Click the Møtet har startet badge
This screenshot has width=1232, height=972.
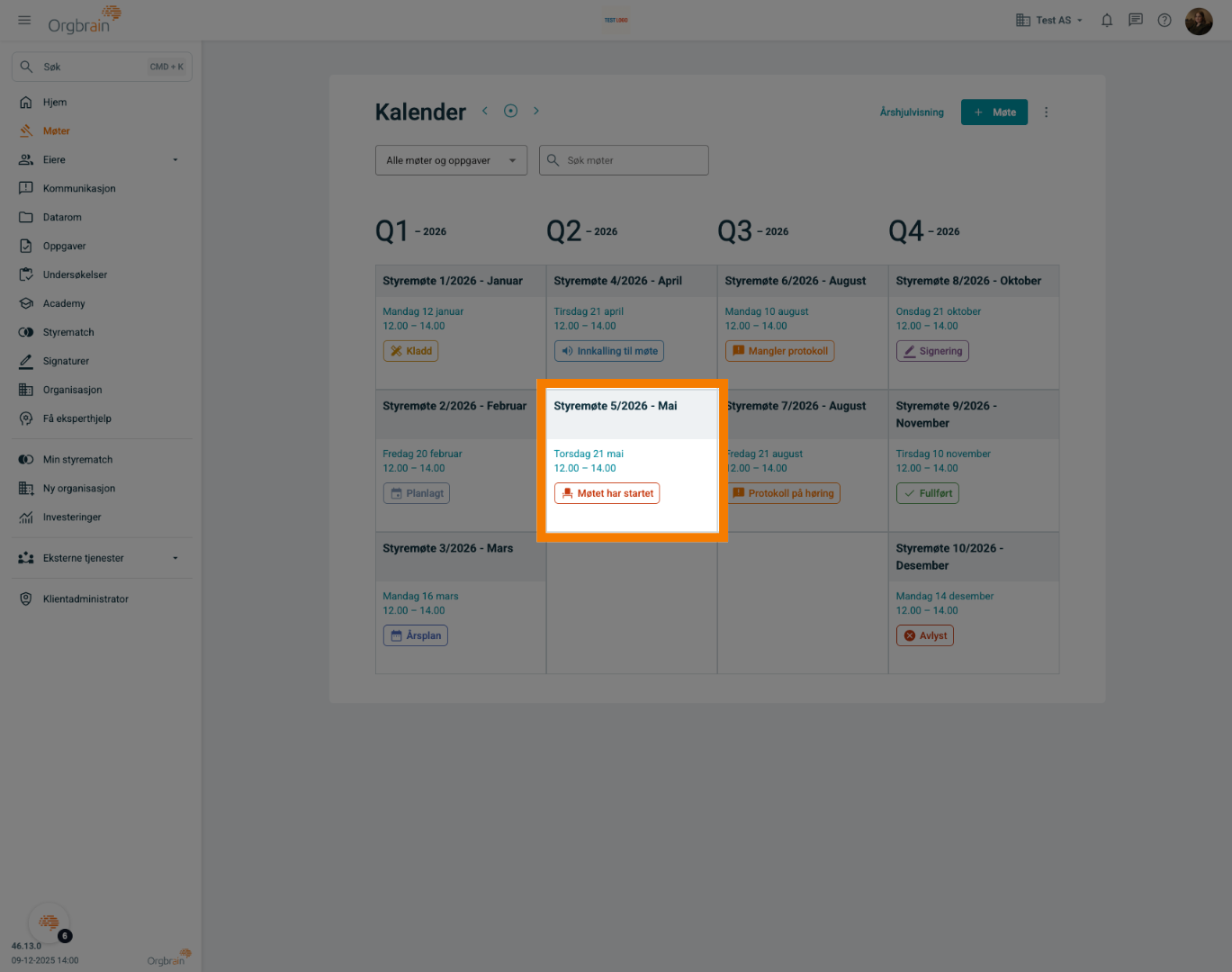pyautogui.click(x=607, y=493)
